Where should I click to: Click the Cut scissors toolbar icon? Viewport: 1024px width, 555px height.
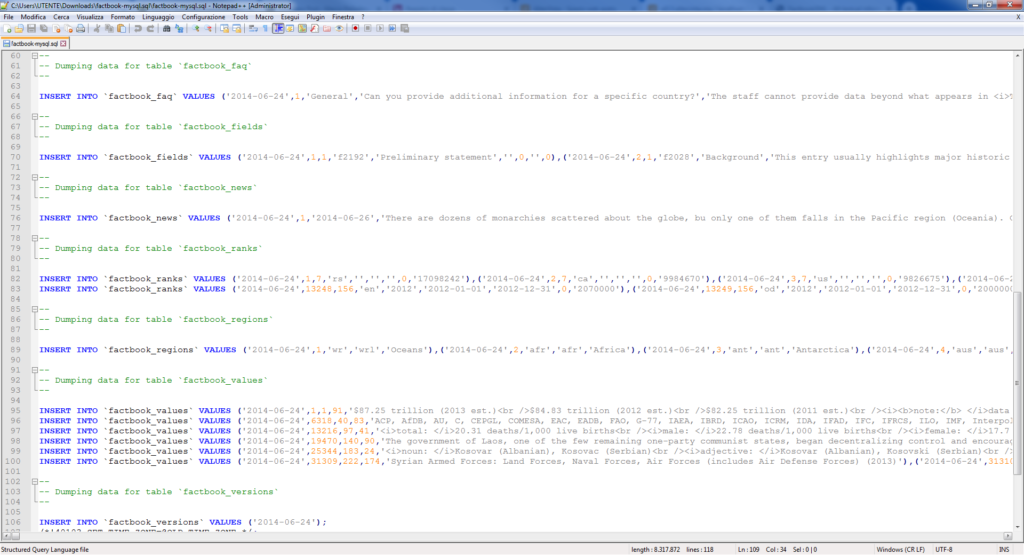(97, 29)
